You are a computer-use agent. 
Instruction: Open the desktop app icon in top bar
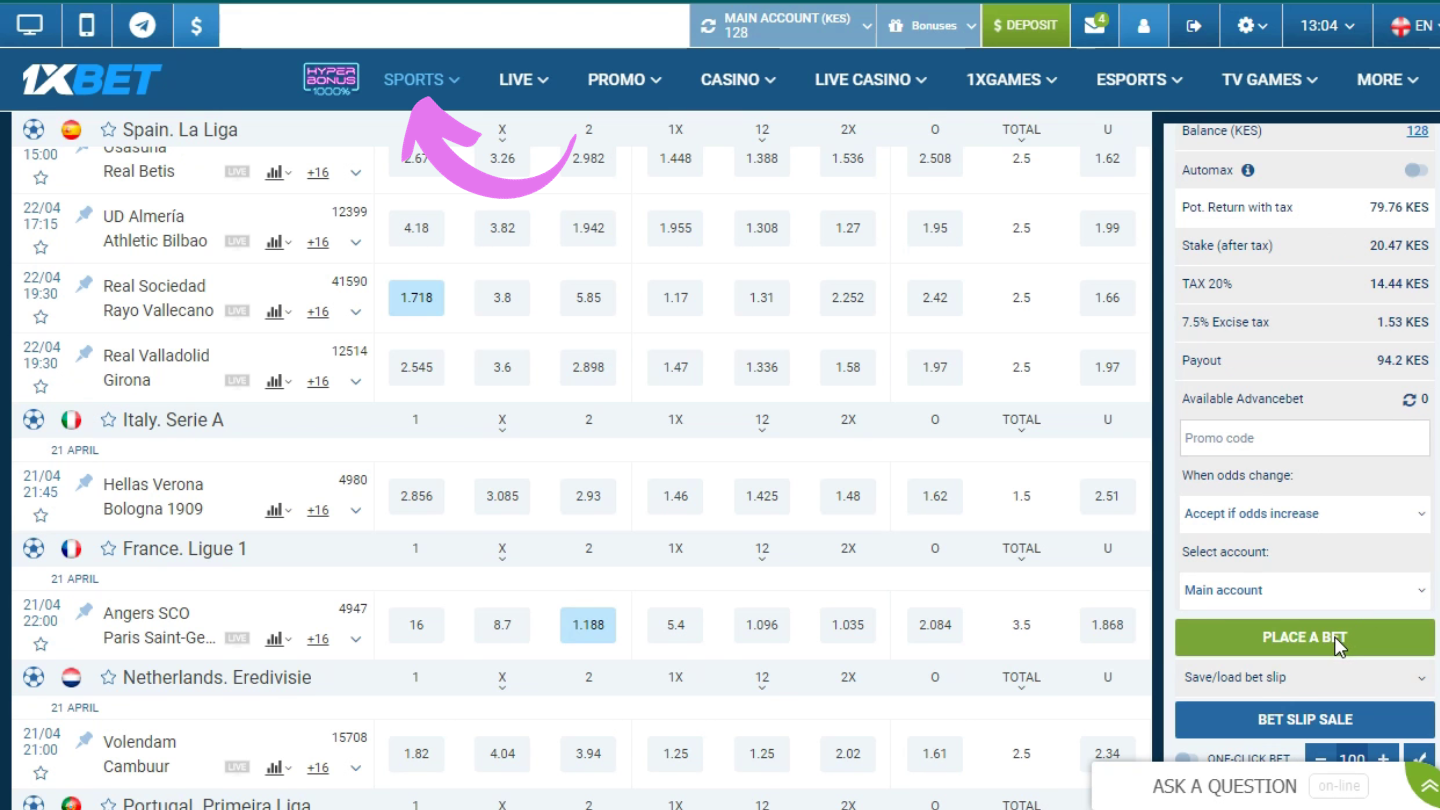(31, 25)
